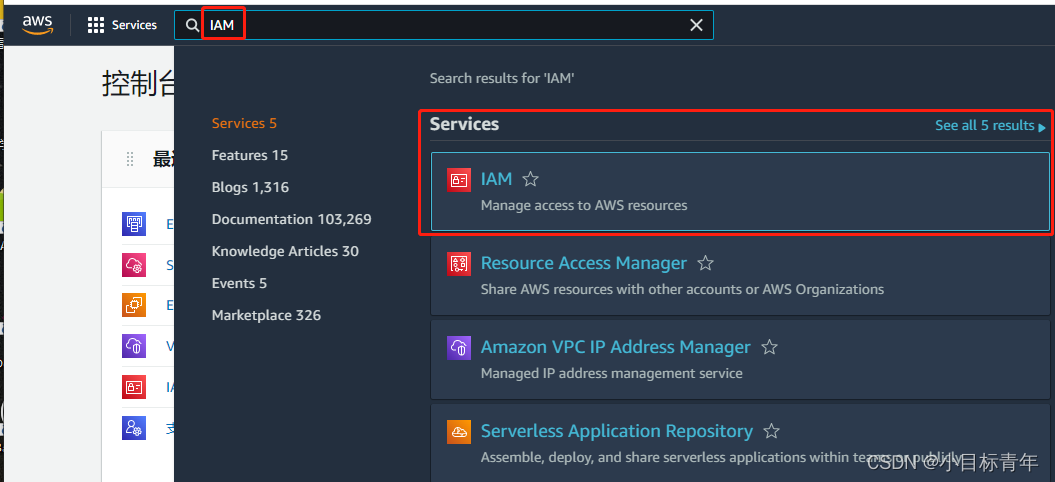Click the purple cloud shield recent icon
The height and width of the screenshot is (482, 1055).
[x=134, y=346]
